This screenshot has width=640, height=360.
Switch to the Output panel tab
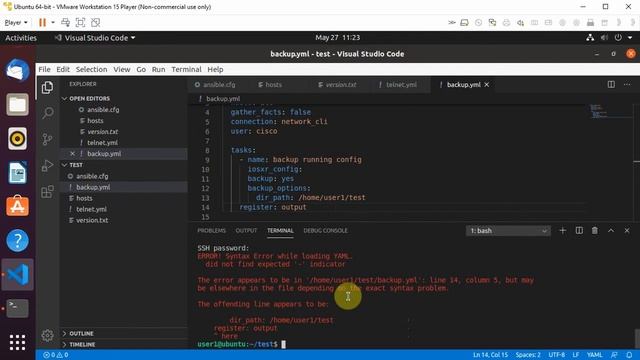pos(246,231)
